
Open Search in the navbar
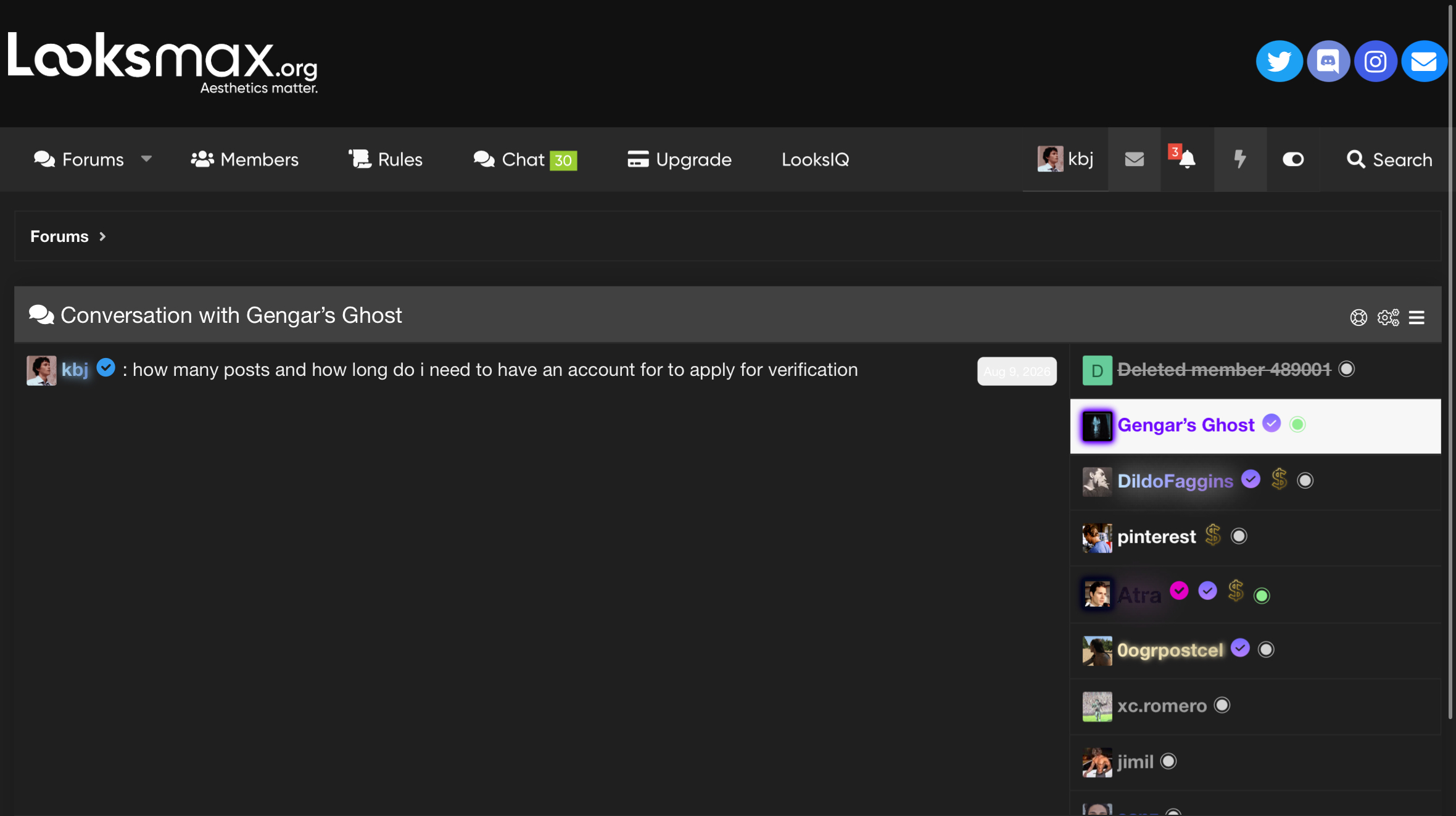coord(1389,159)
